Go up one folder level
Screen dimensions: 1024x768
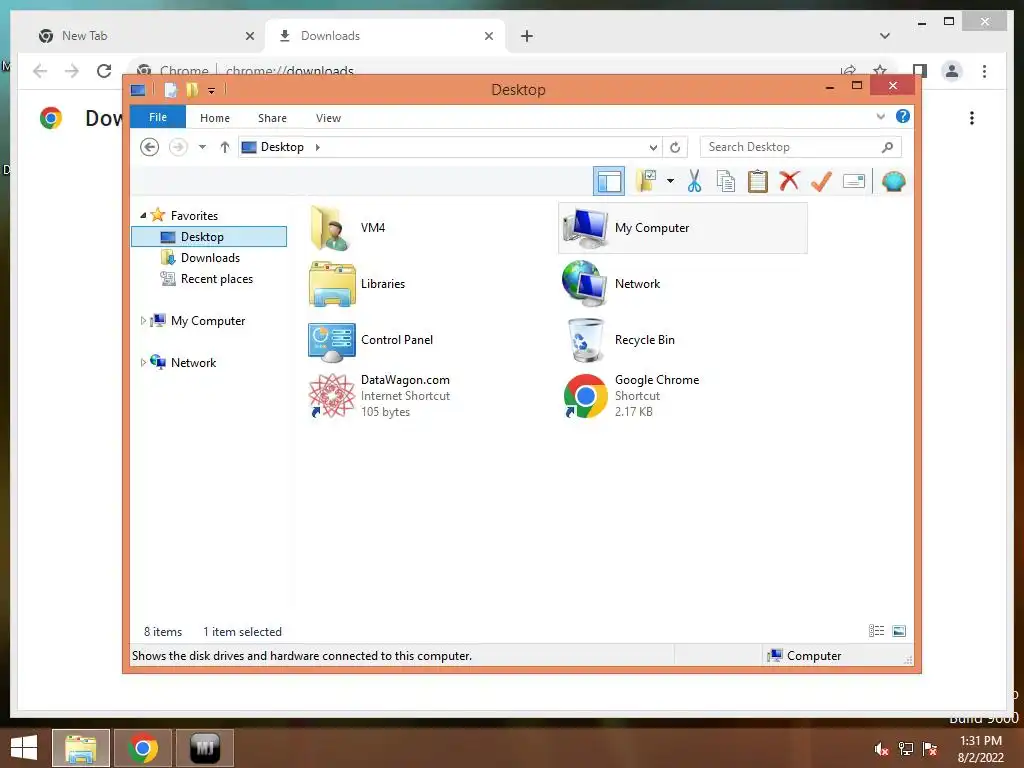click(225, 147)
